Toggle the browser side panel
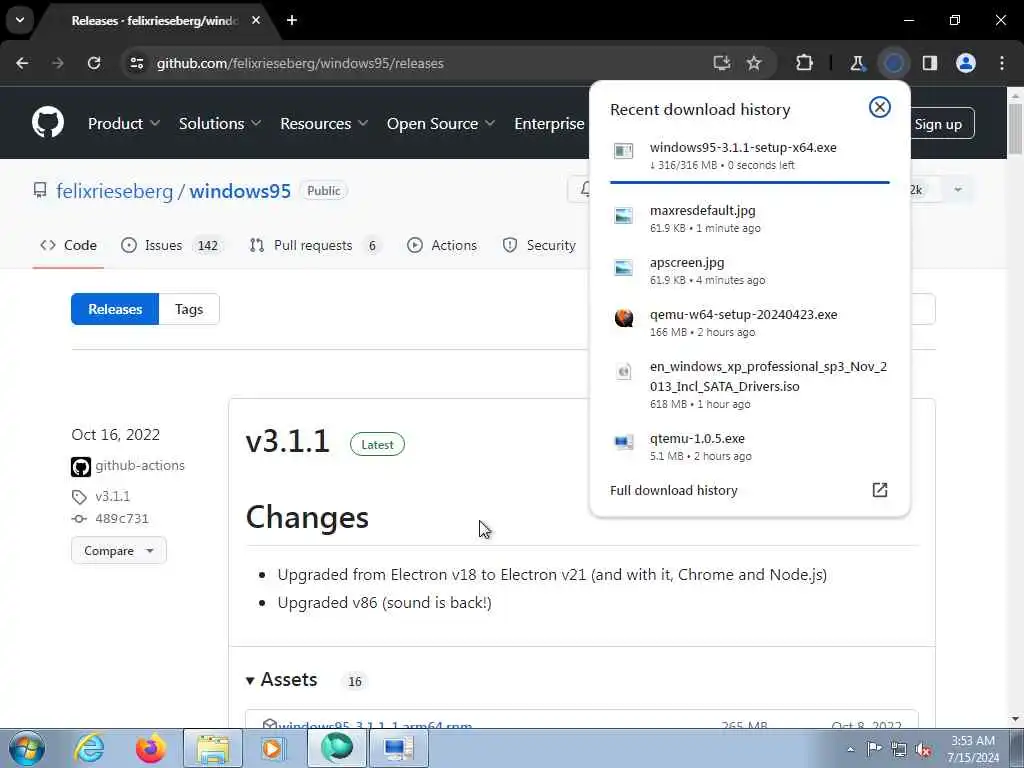The height and width of the screenshot is (768, 1024). click(930, 63)
